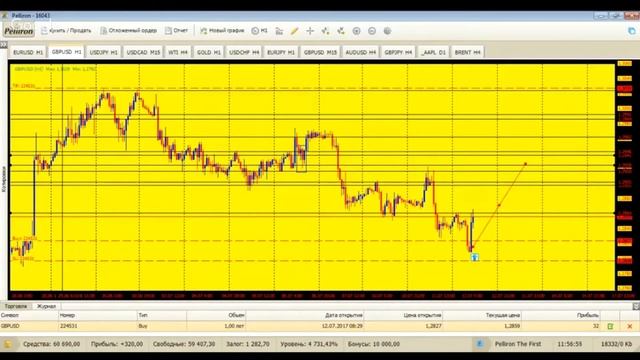
Task: Open the Купить / Продать order dialog
Action: (x=66, y=31)
